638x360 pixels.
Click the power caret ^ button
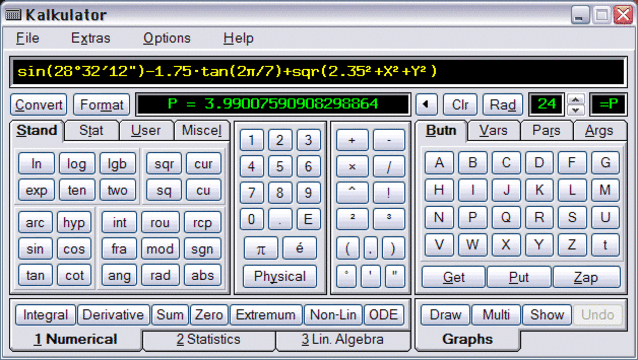(352, 192)
